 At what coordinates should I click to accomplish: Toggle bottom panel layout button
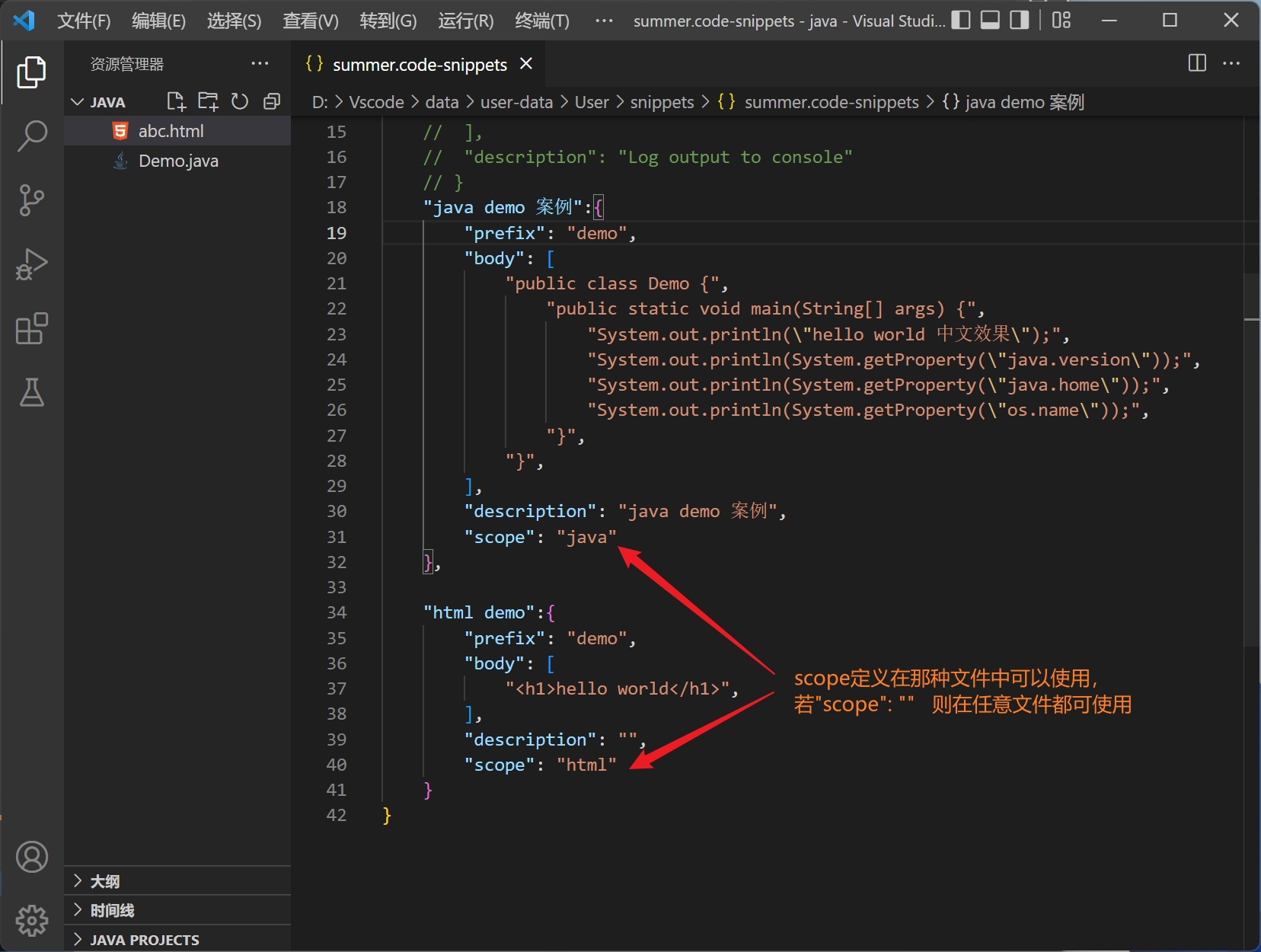(x=990, y=21)
